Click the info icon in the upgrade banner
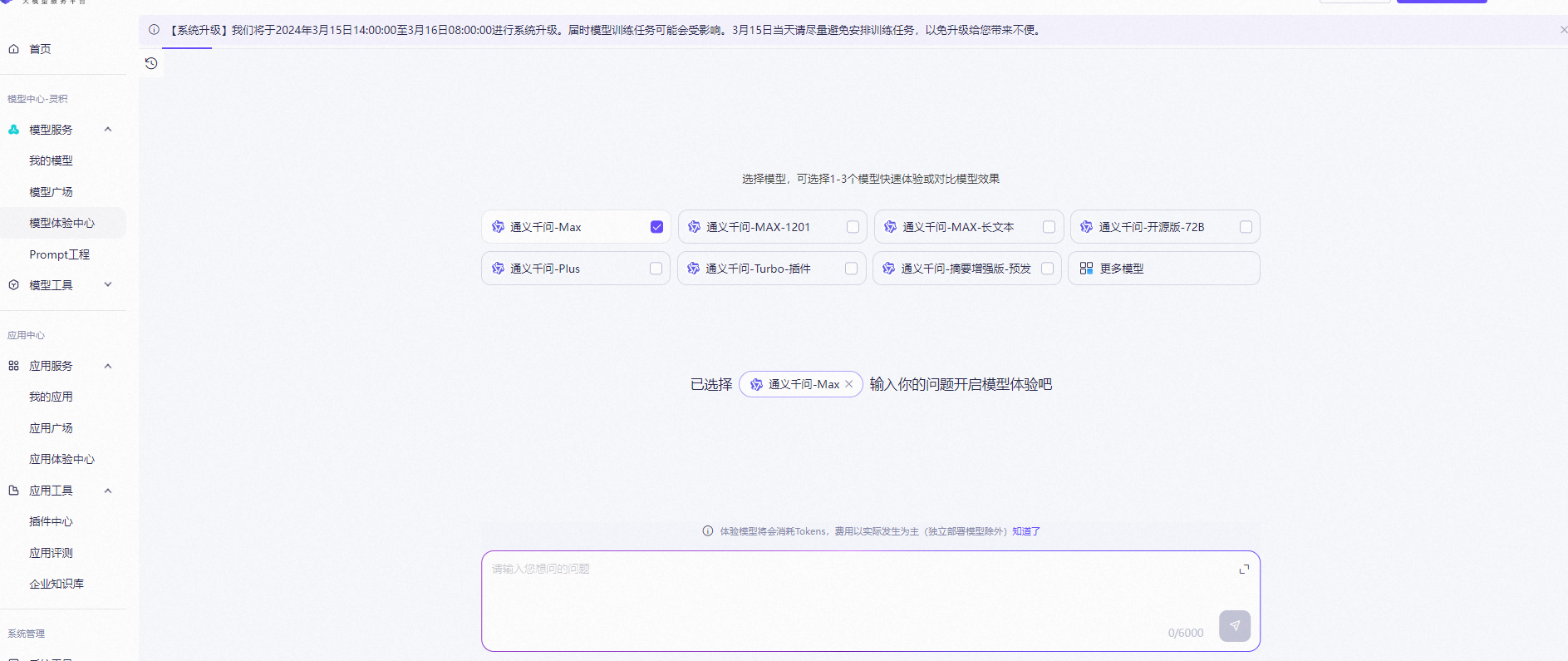 (x=154, y=30)
